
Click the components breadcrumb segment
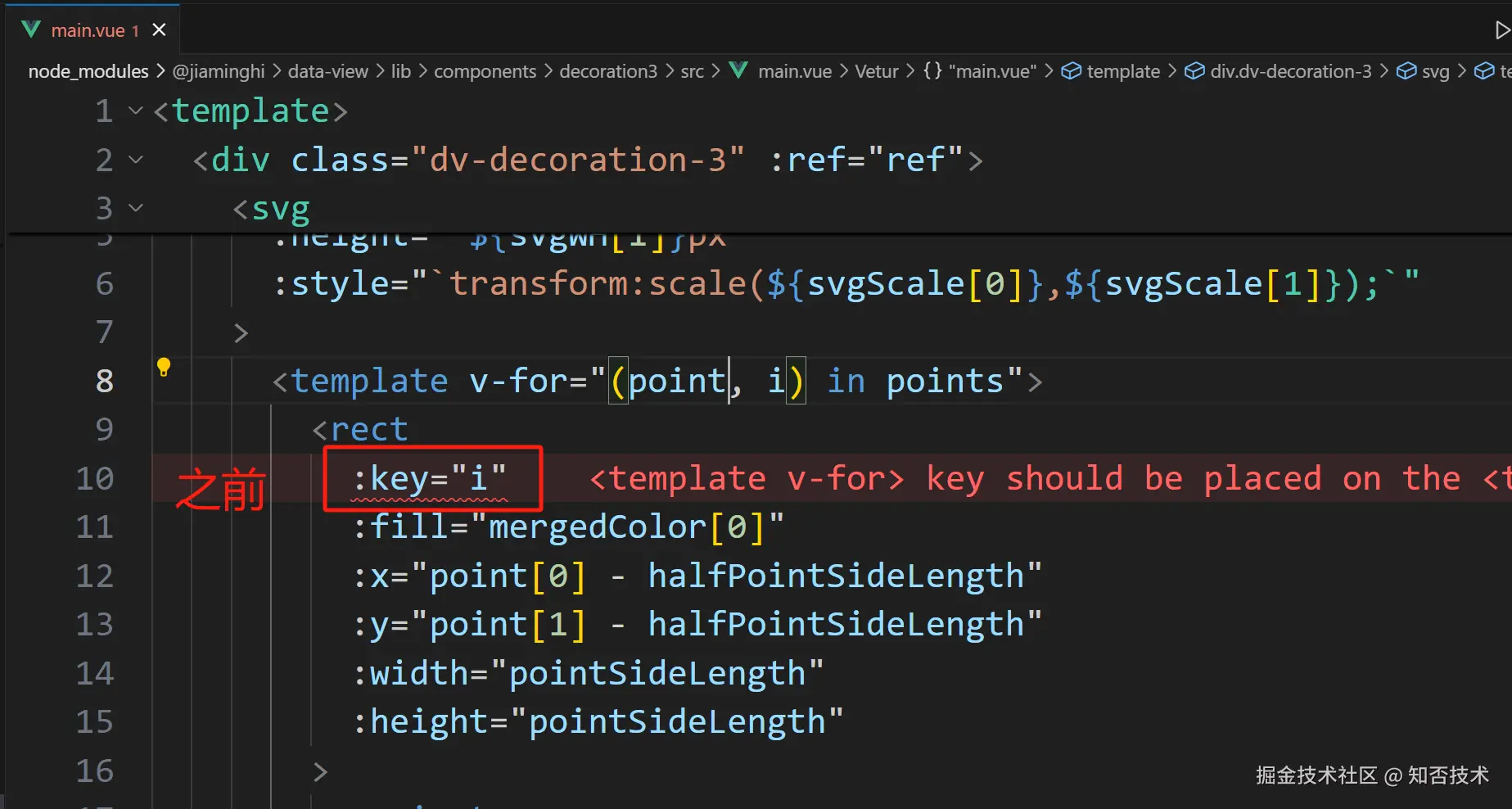[x=485, y=71]
